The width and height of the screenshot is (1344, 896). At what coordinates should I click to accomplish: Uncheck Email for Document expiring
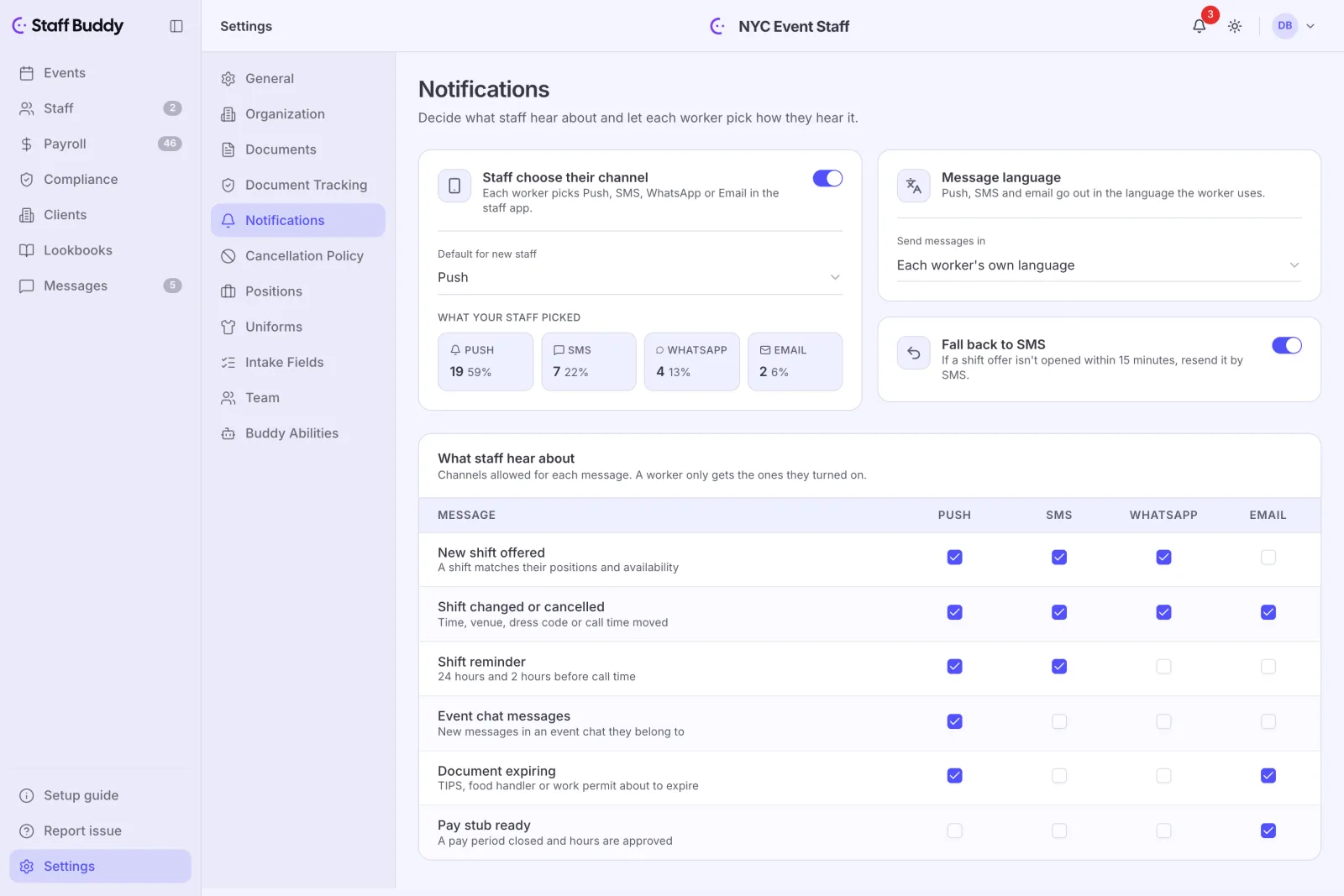[1268, 776]
